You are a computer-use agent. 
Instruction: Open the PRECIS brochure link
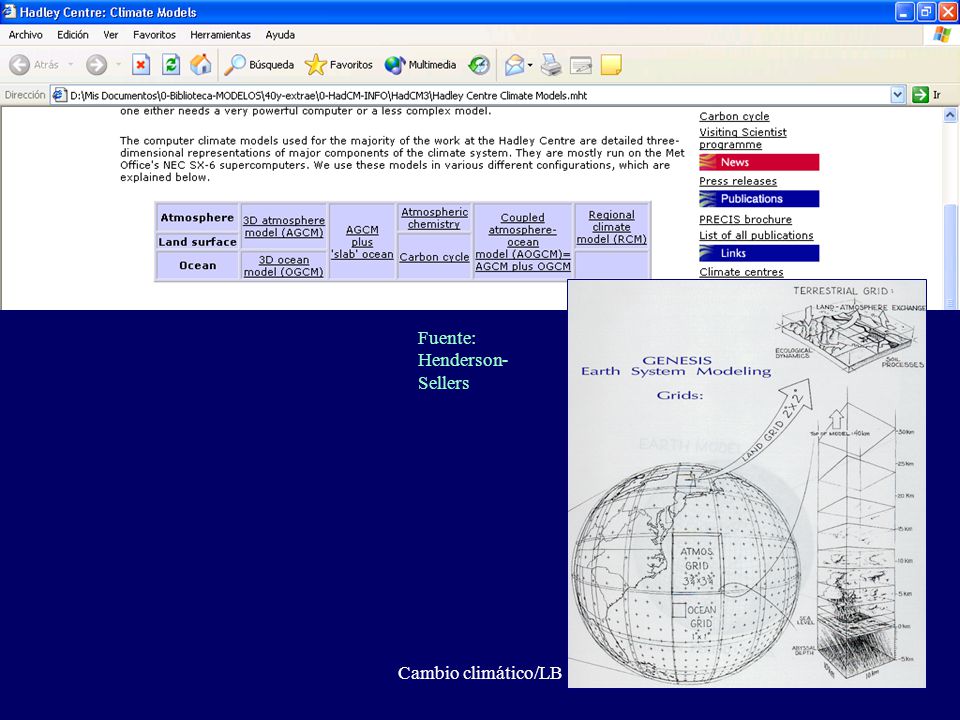tap(745, 219)
